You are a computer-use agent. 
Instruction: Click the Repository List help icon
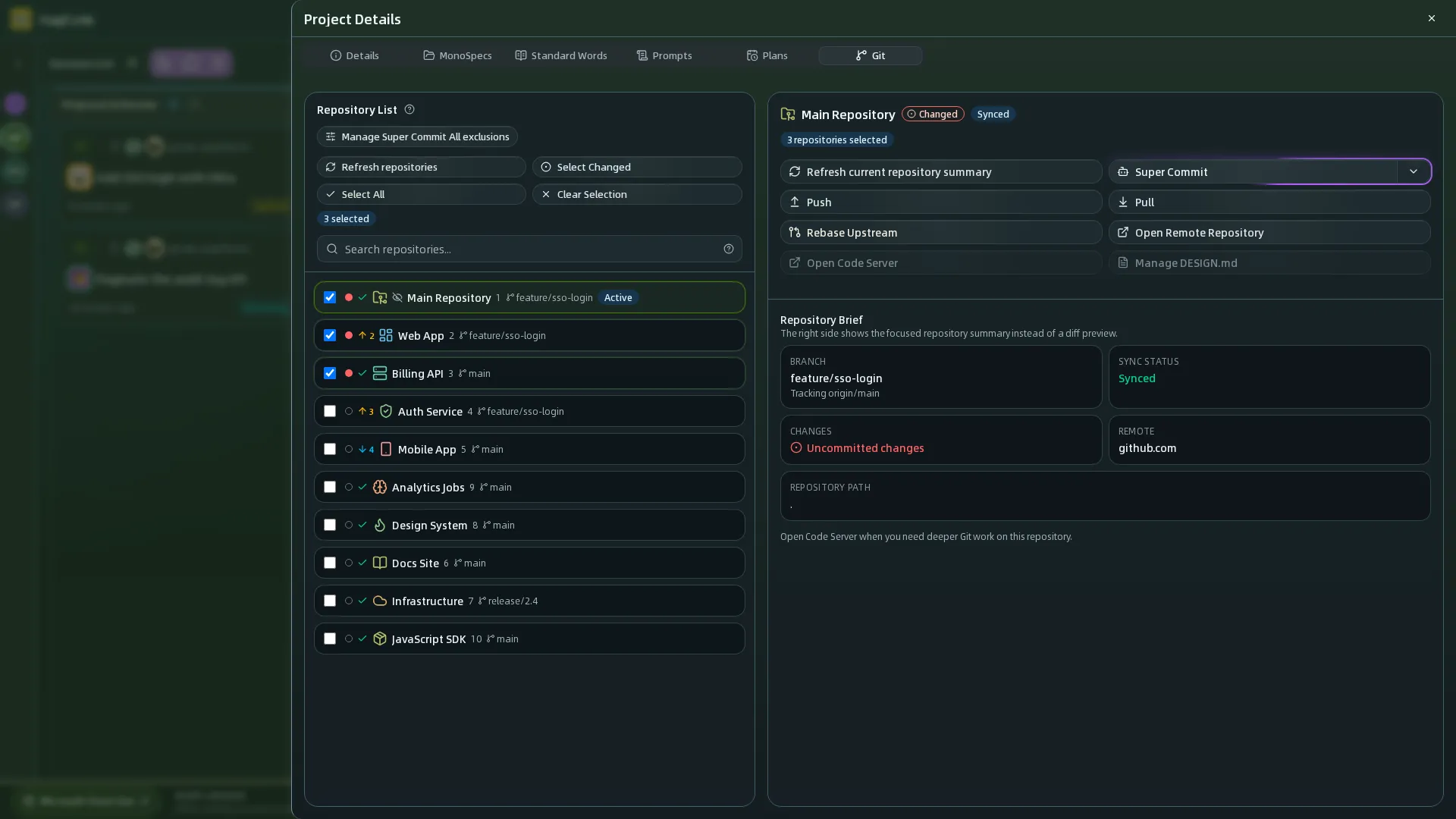pos(409,110)
